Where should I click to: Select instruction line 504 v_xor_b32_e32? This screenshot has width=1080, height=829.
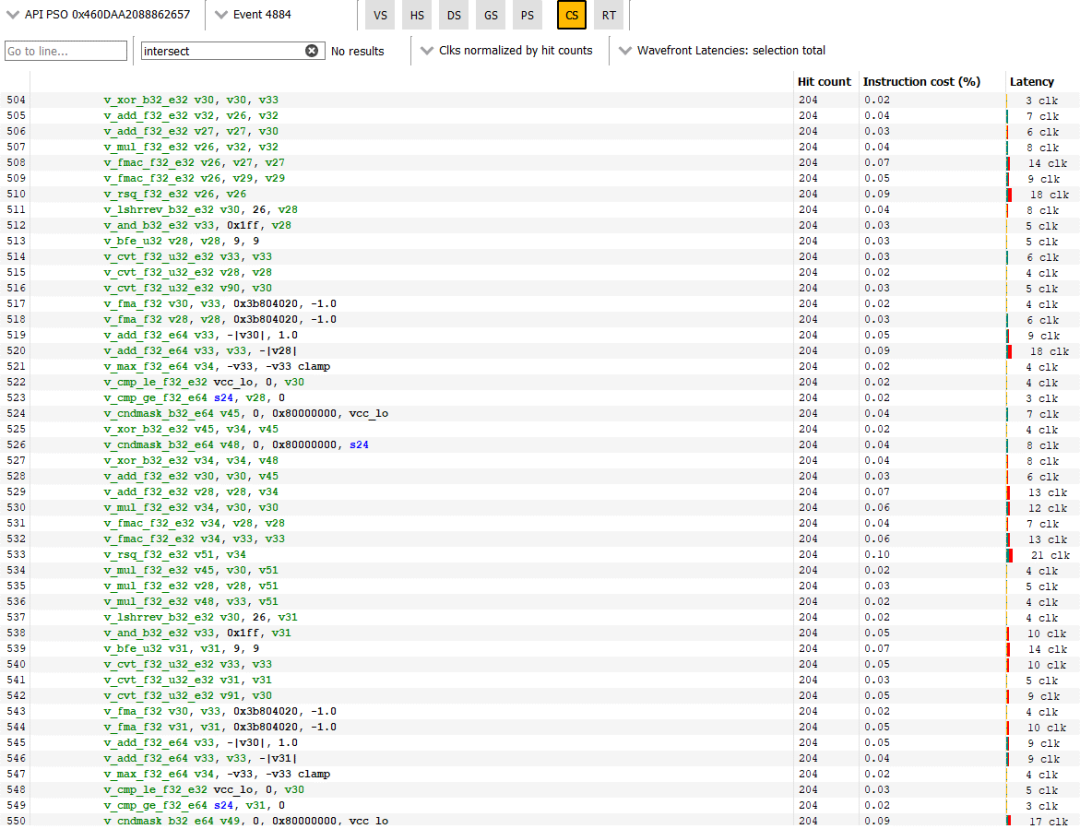(191, 100)
